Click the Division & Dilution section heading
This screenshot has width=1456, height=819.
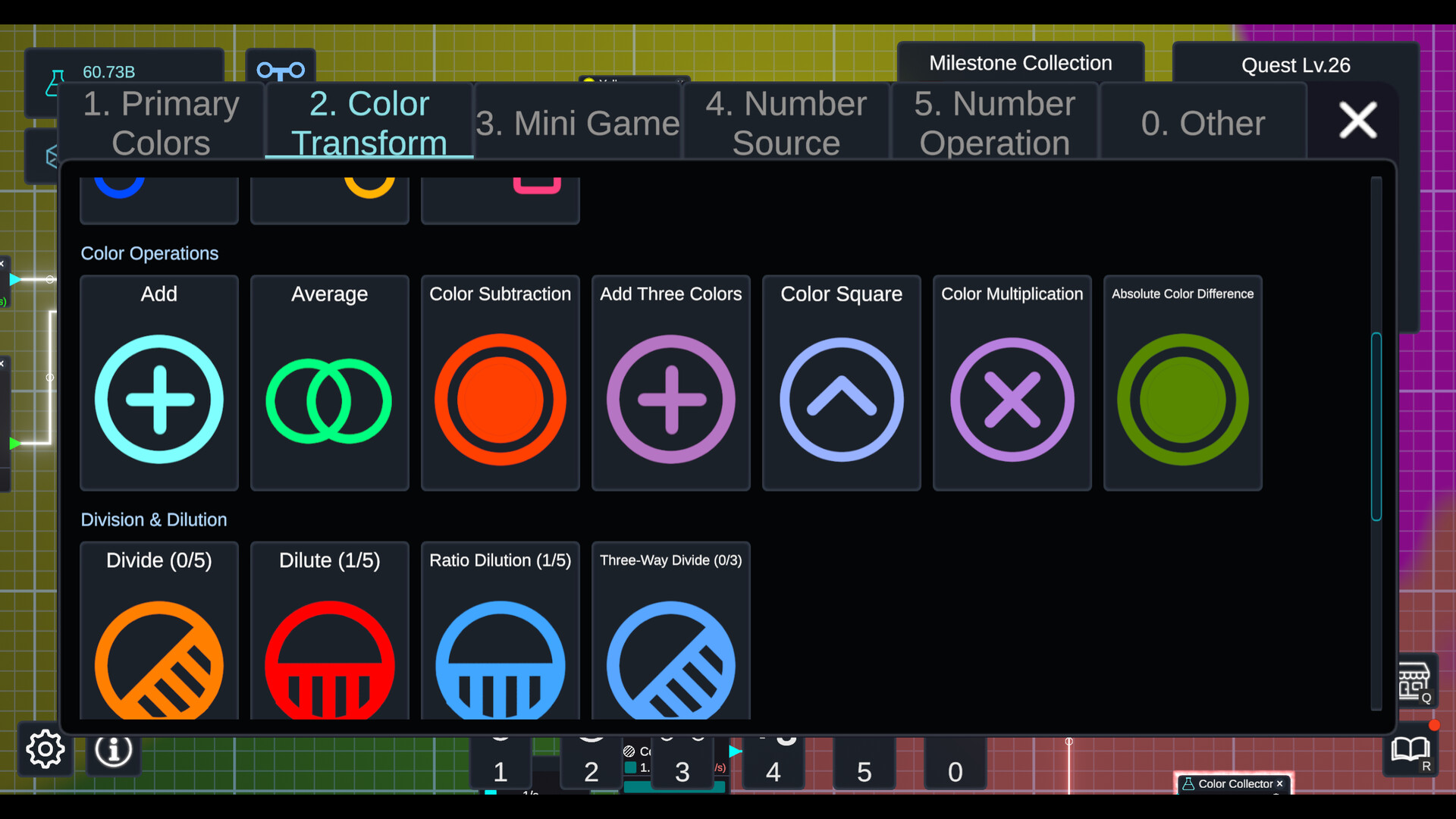point(154,519)
